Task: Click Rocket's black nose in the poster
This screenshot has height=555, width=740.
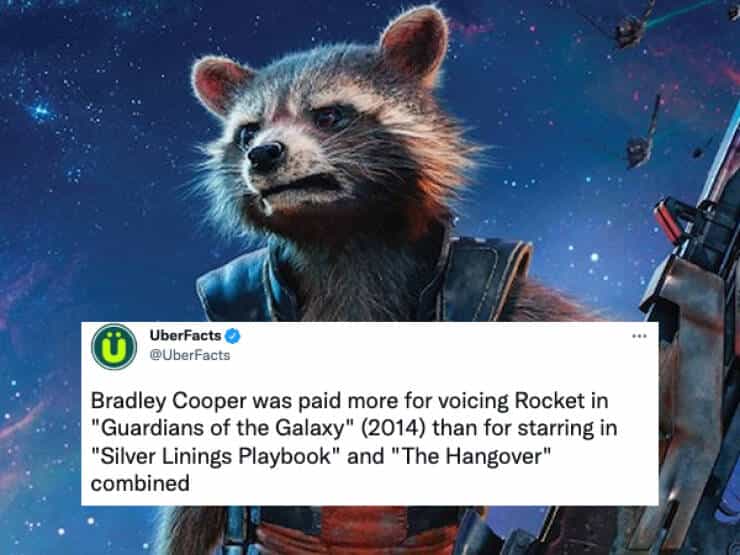Action: coord(266,154)
